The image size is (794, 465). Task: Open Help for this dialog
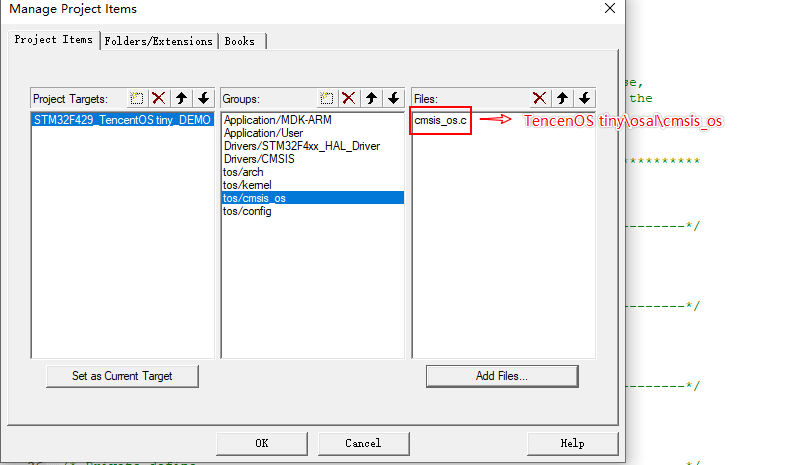coord(573,443)
